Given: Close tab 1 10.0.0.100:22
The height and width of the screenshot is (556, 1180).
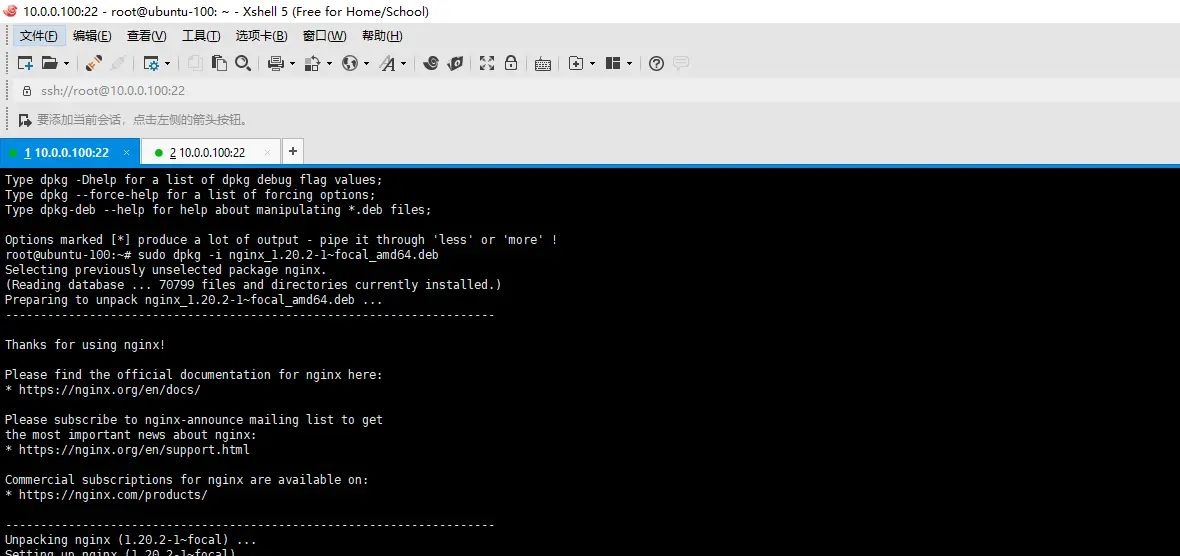Looking at the screenshot, I should click(126, 152).
